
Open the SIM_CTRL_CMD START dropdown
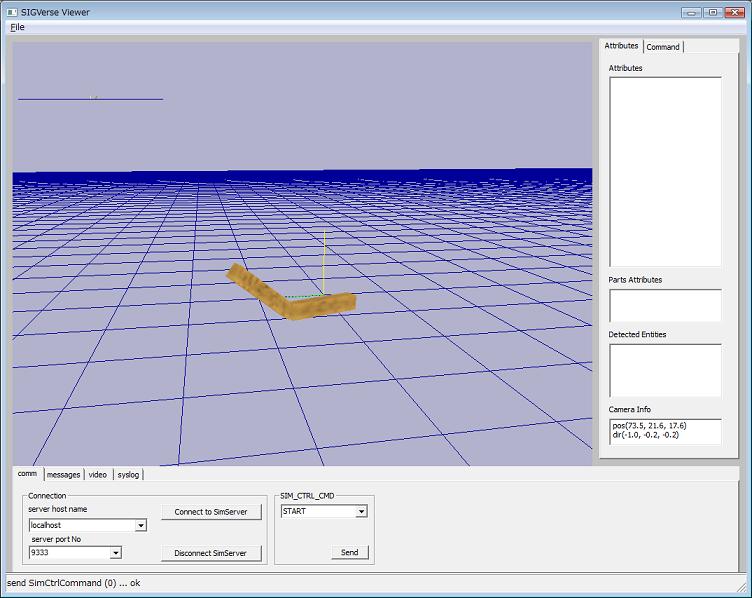click(361, 511)
